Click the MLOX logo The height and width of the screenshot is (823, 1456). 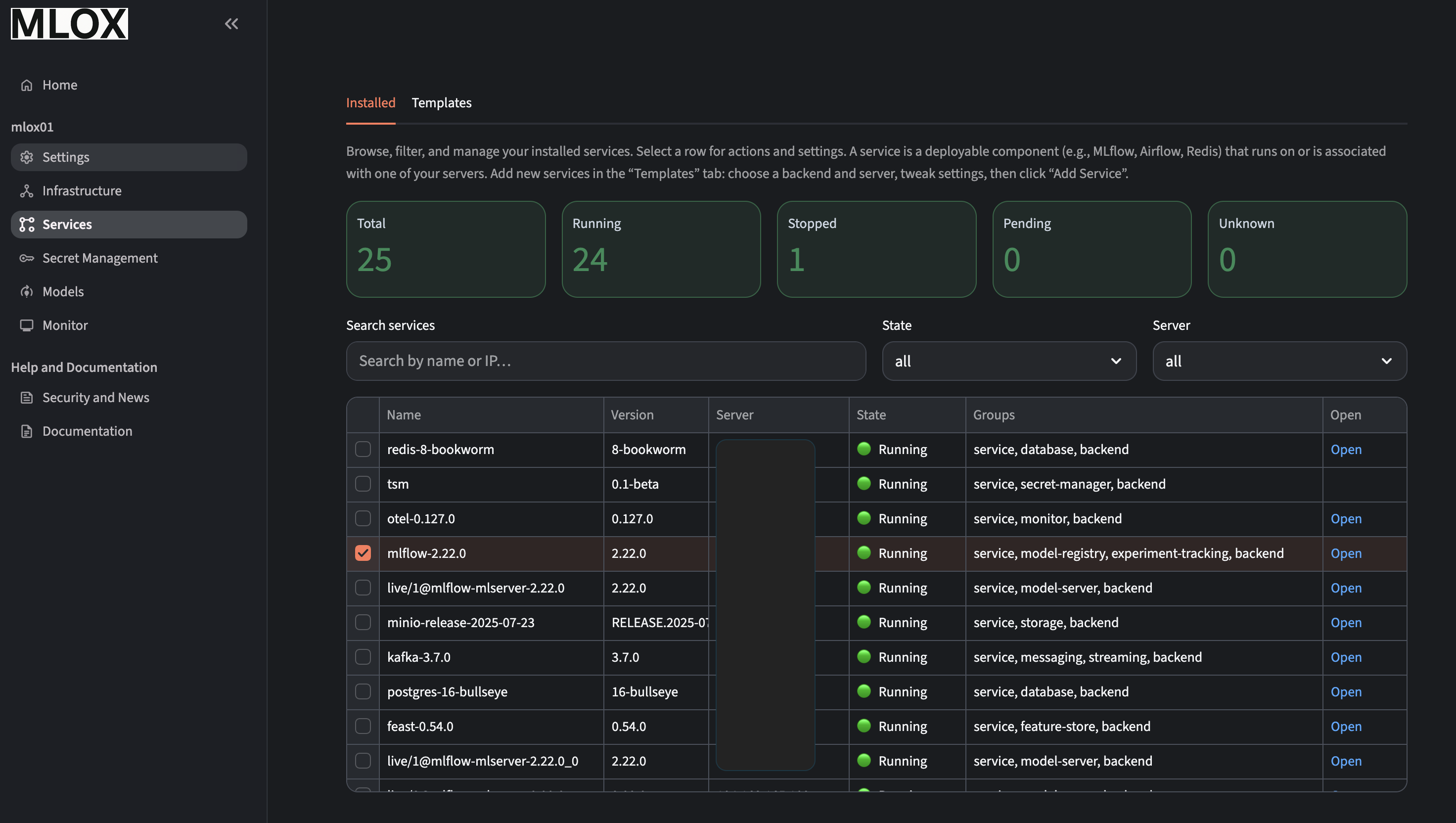[69, 23]
